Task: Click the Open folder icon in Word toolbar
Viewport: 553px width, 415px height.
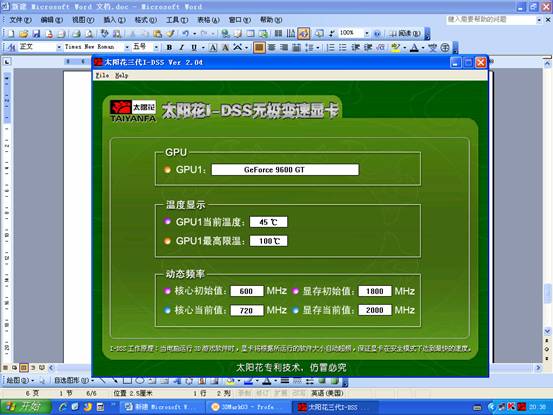Action: (23, 33)
